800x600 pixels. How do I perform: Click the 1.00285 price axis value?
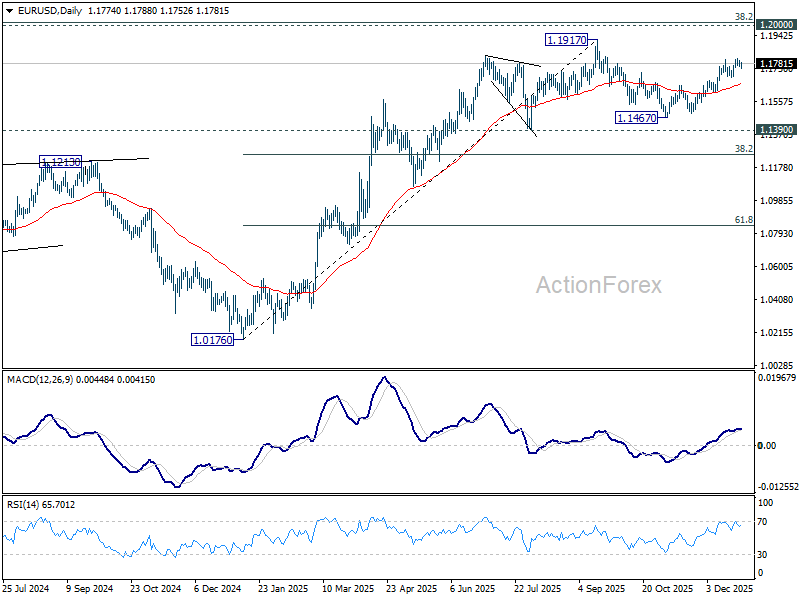[x=777, y=365]
